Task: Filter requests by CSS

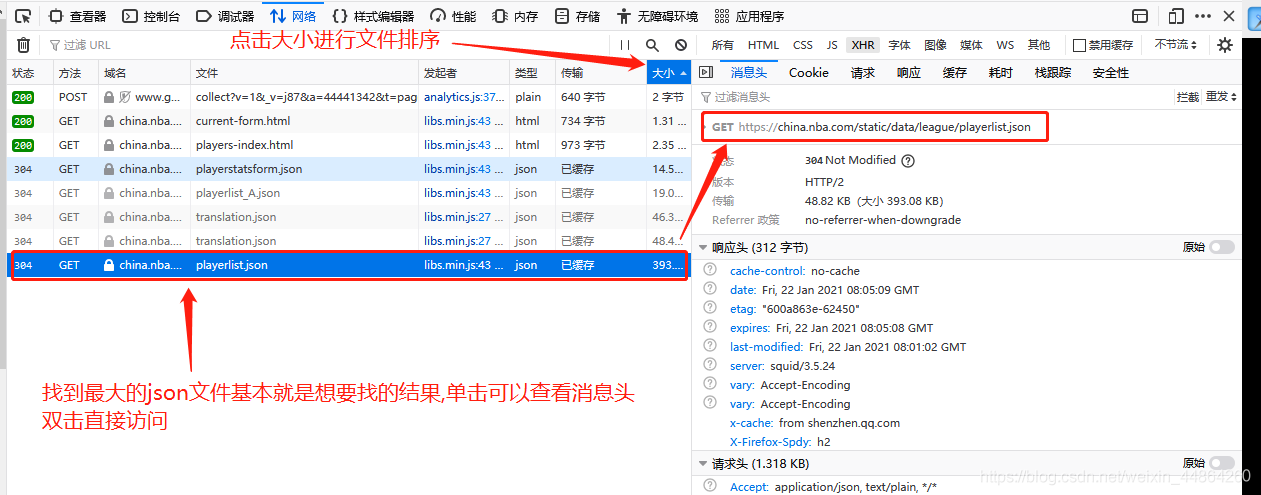Action: pos(803,45)
